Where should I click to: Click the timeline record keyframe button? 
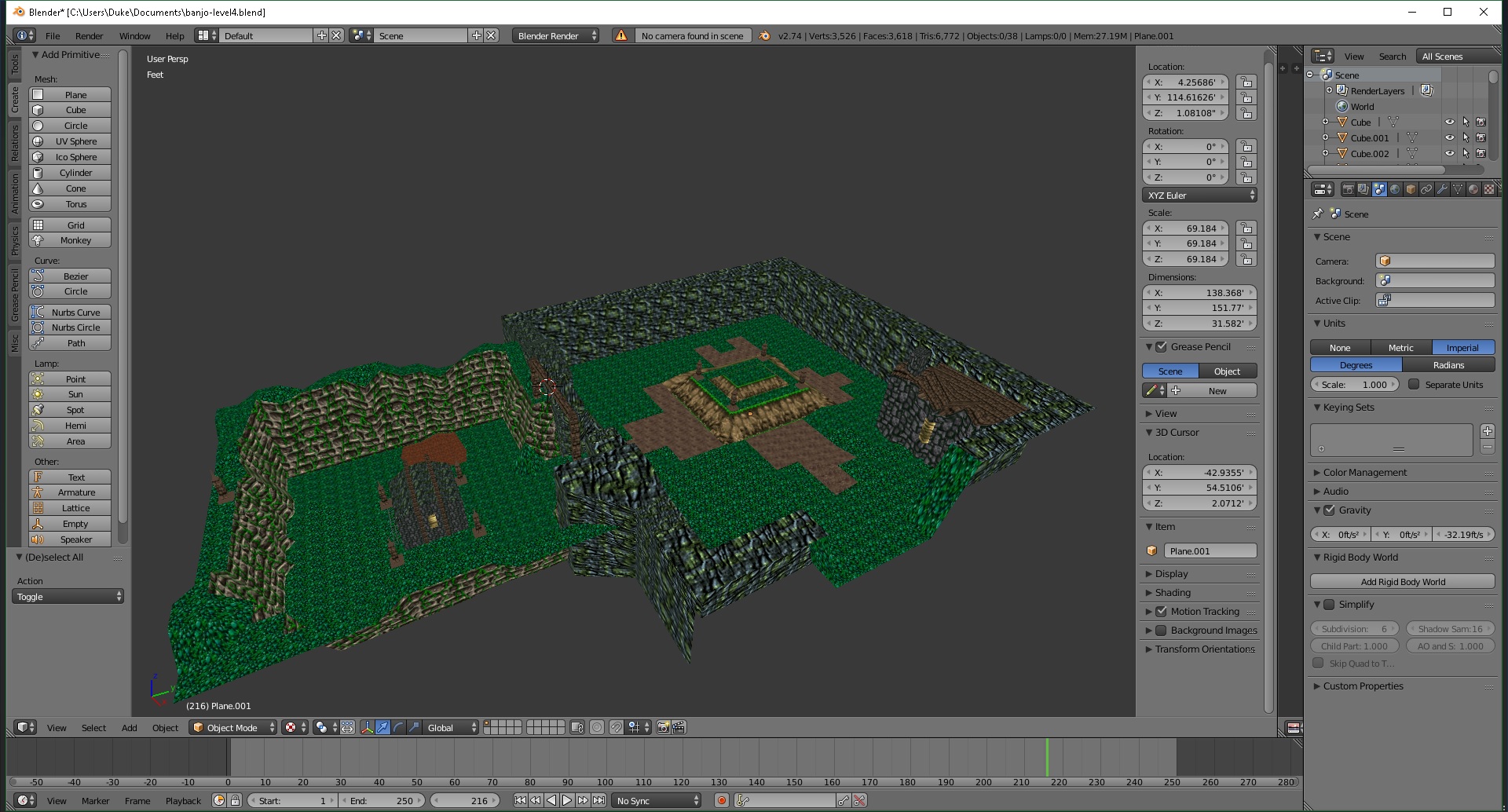[721, 800]
